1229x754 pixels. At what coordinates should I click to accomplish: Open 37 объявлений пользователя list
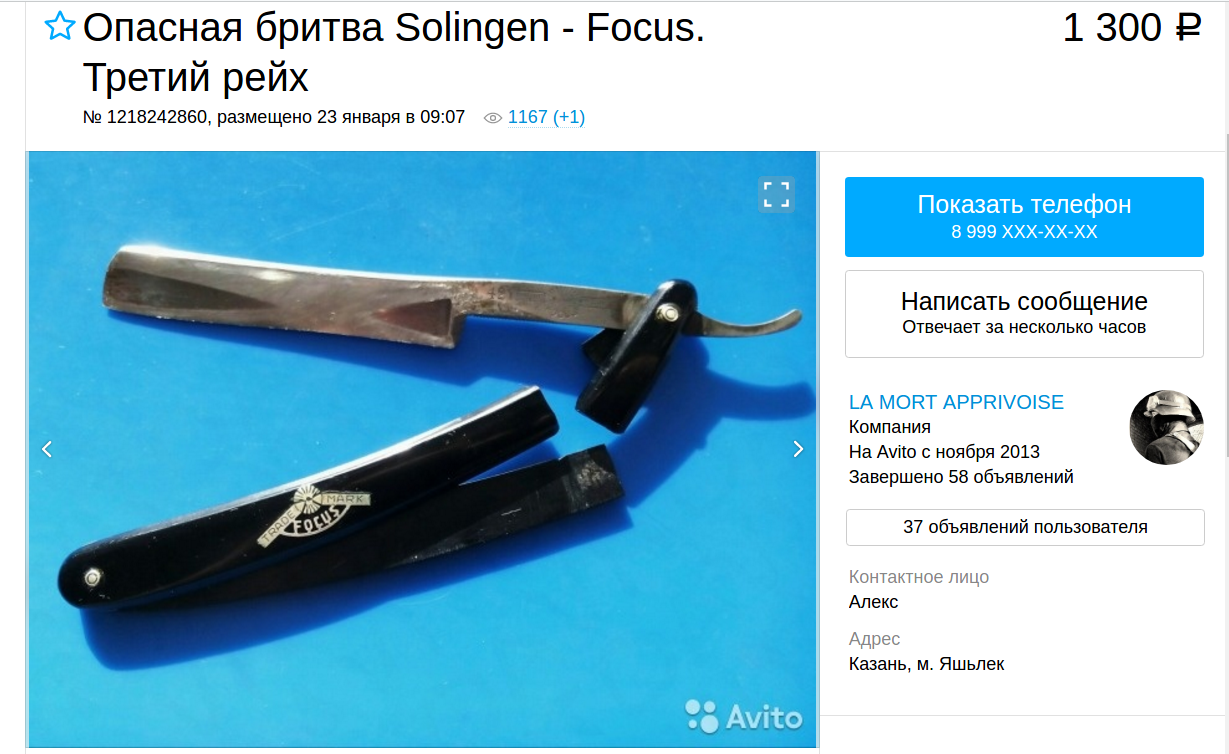click(1025, 527)
